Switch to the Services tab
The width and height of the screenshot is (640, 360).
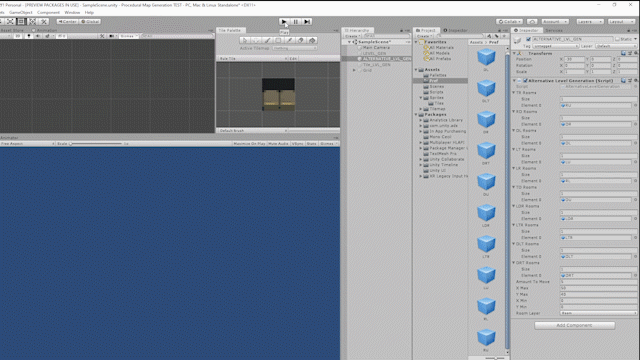point(554,30)
